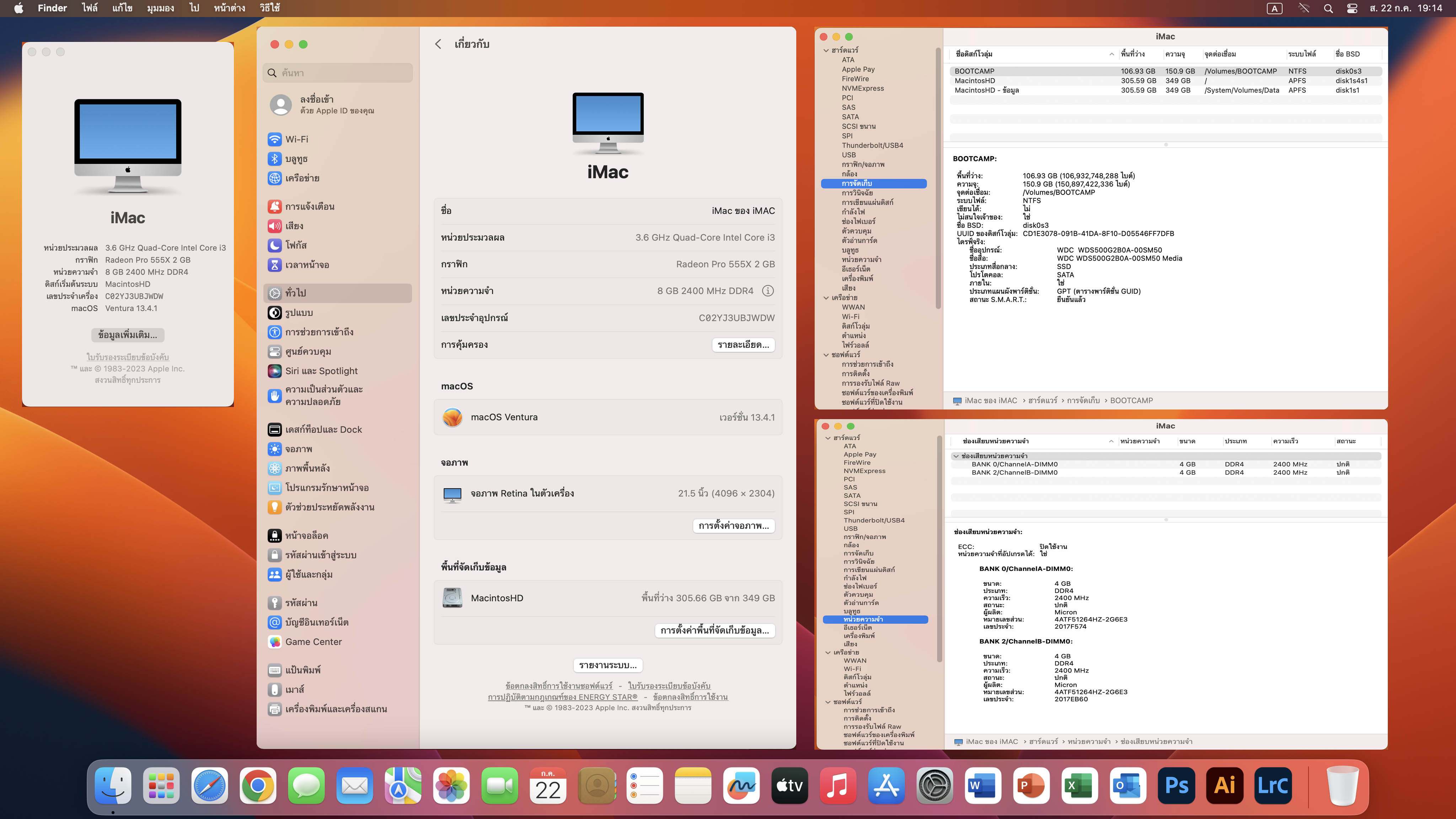Image resolution: width=1456 pixels, height=819 pixels.
Task: Click รายงานระบบ System Report button
Action: pos(607,665)
